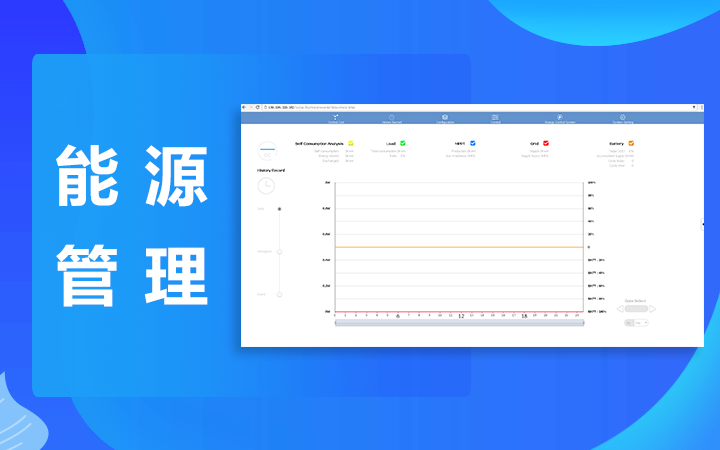Select the Daily radio option
720x450 pixels.
click(279, 209)
